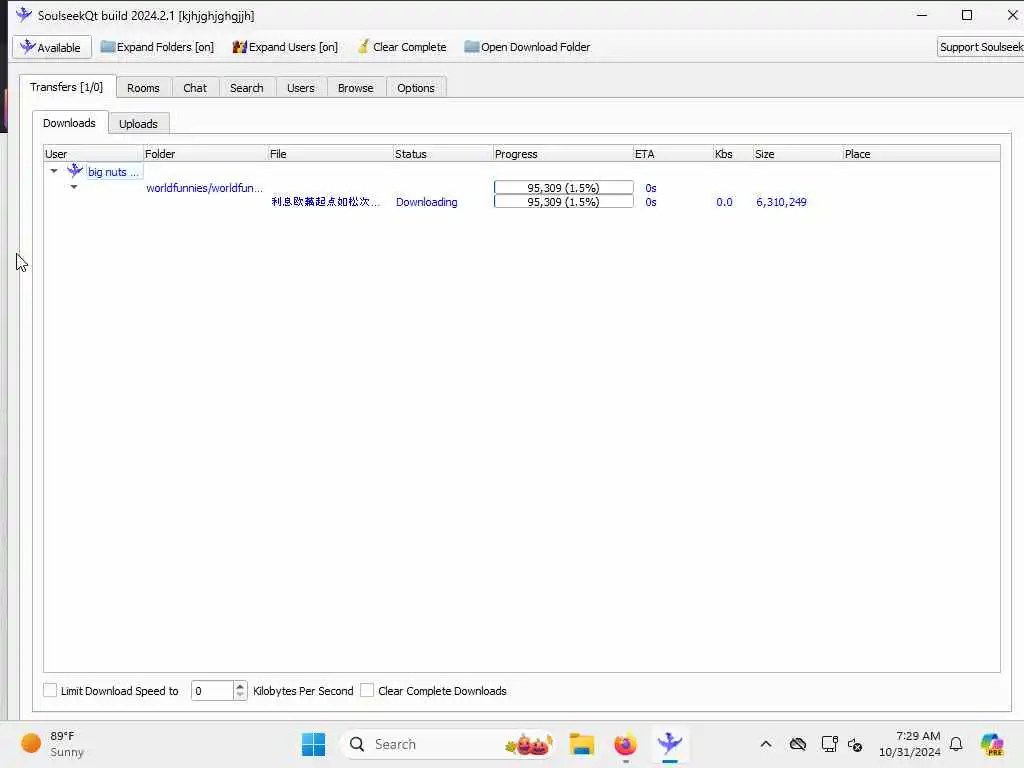
Task: Sort by the File column header
Action: point(330,153)
